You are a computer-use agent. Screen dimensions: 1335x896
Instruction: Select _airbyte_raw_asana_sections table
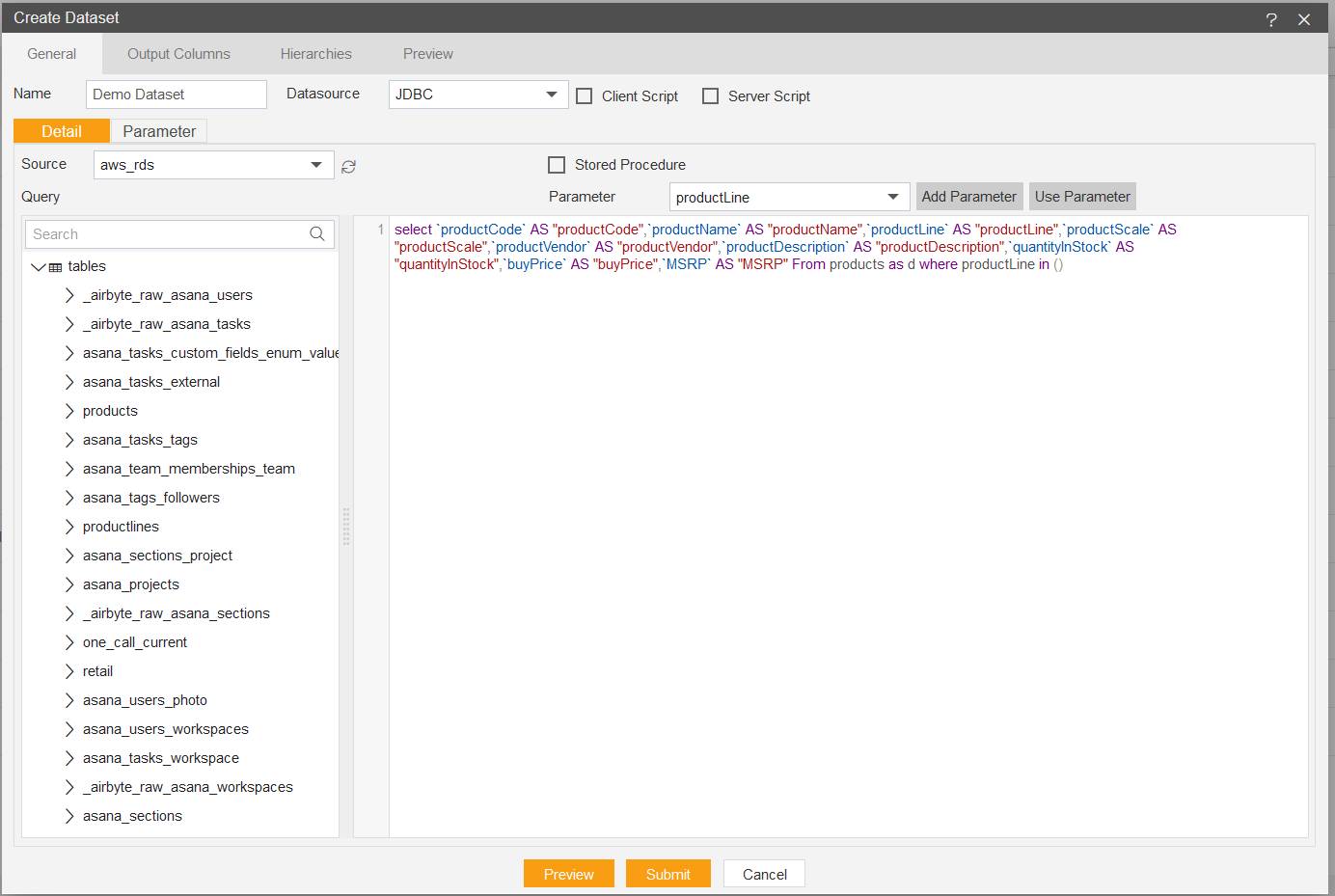click(177, 613)
